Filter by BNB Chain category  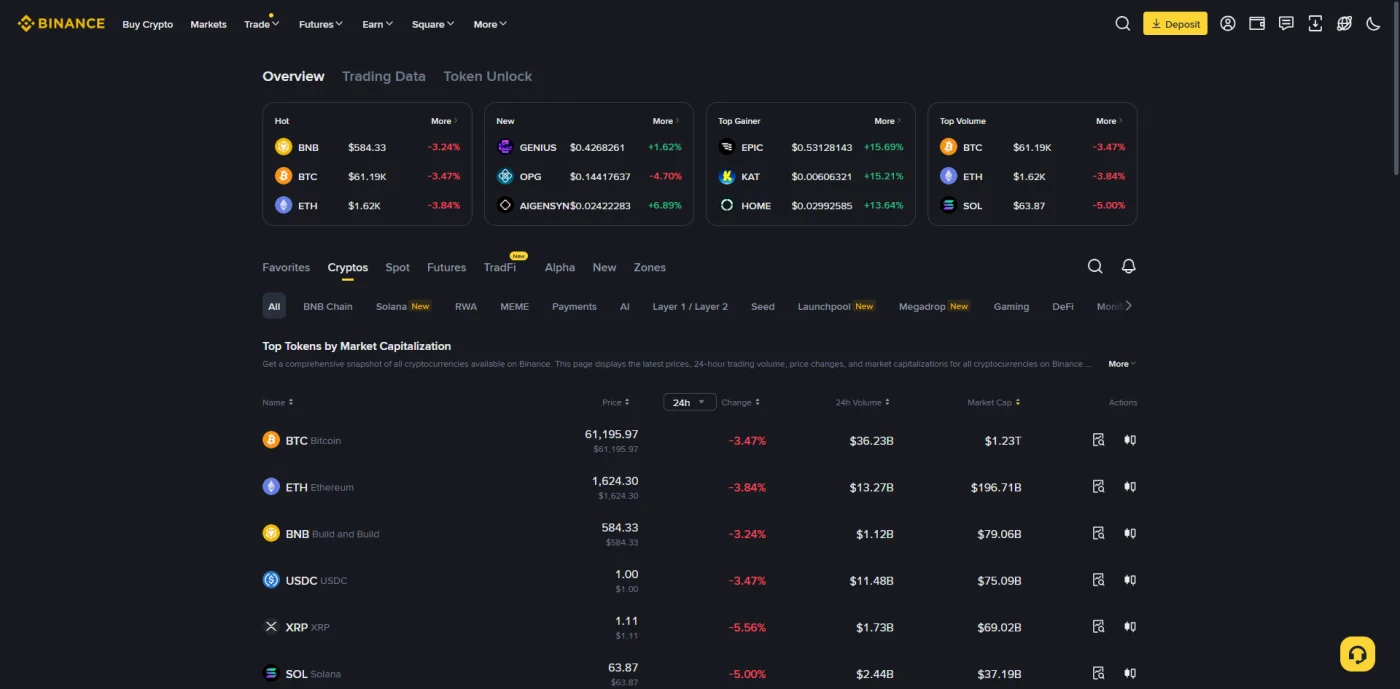328,306
